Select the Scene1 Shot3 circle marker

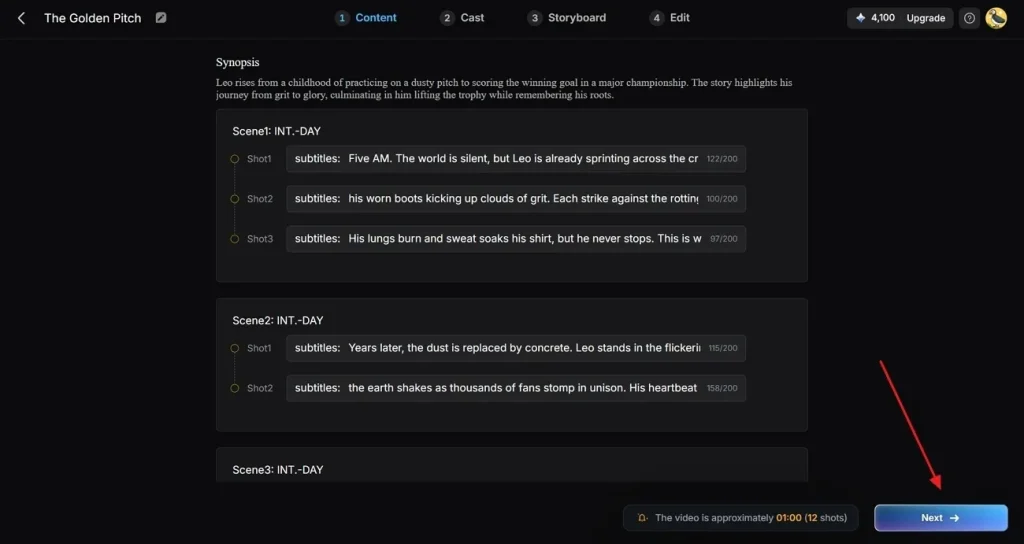coord(234,239)
